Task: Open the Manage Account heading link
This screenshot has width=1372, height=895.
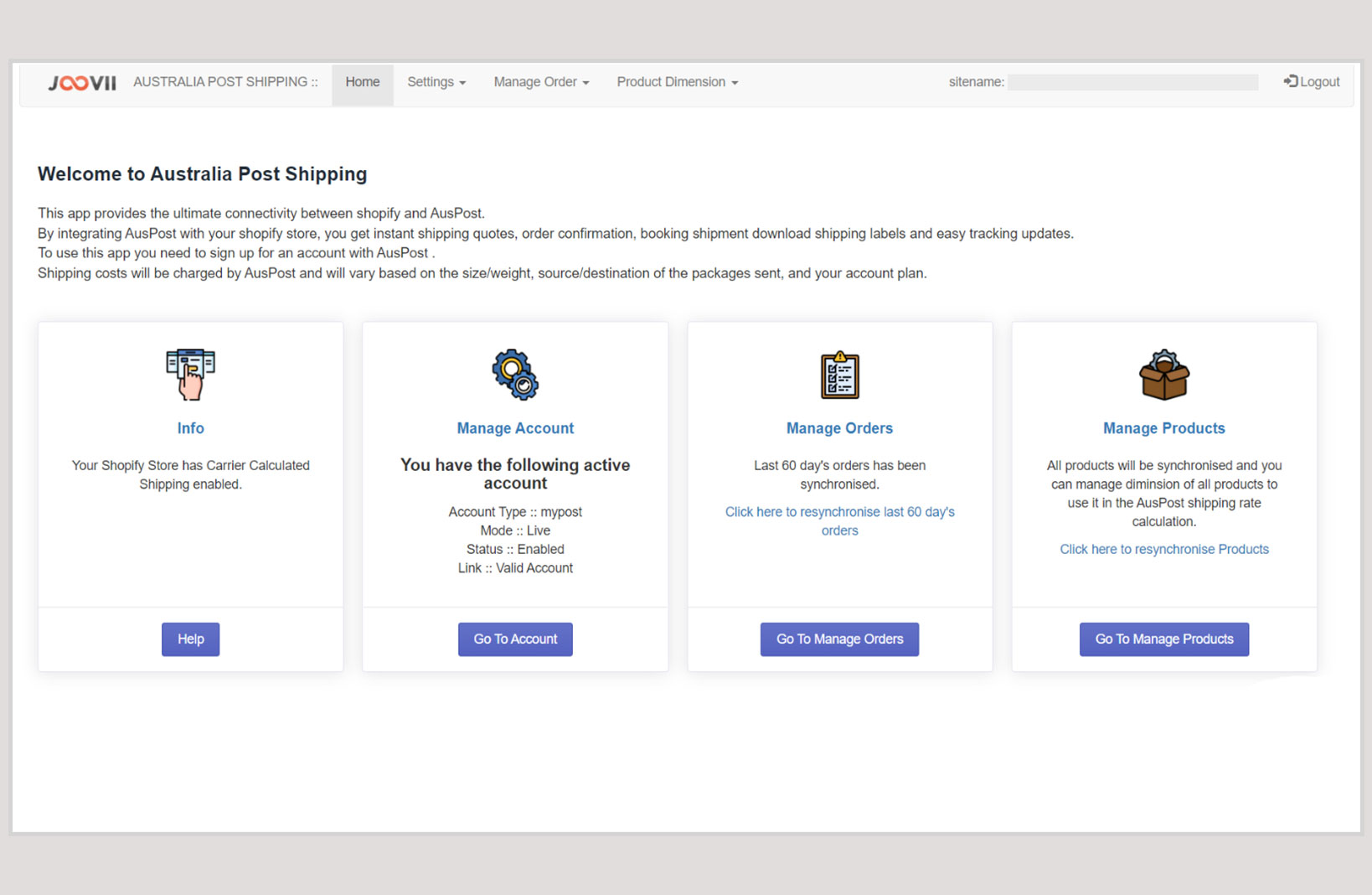Action: point(515,428)
